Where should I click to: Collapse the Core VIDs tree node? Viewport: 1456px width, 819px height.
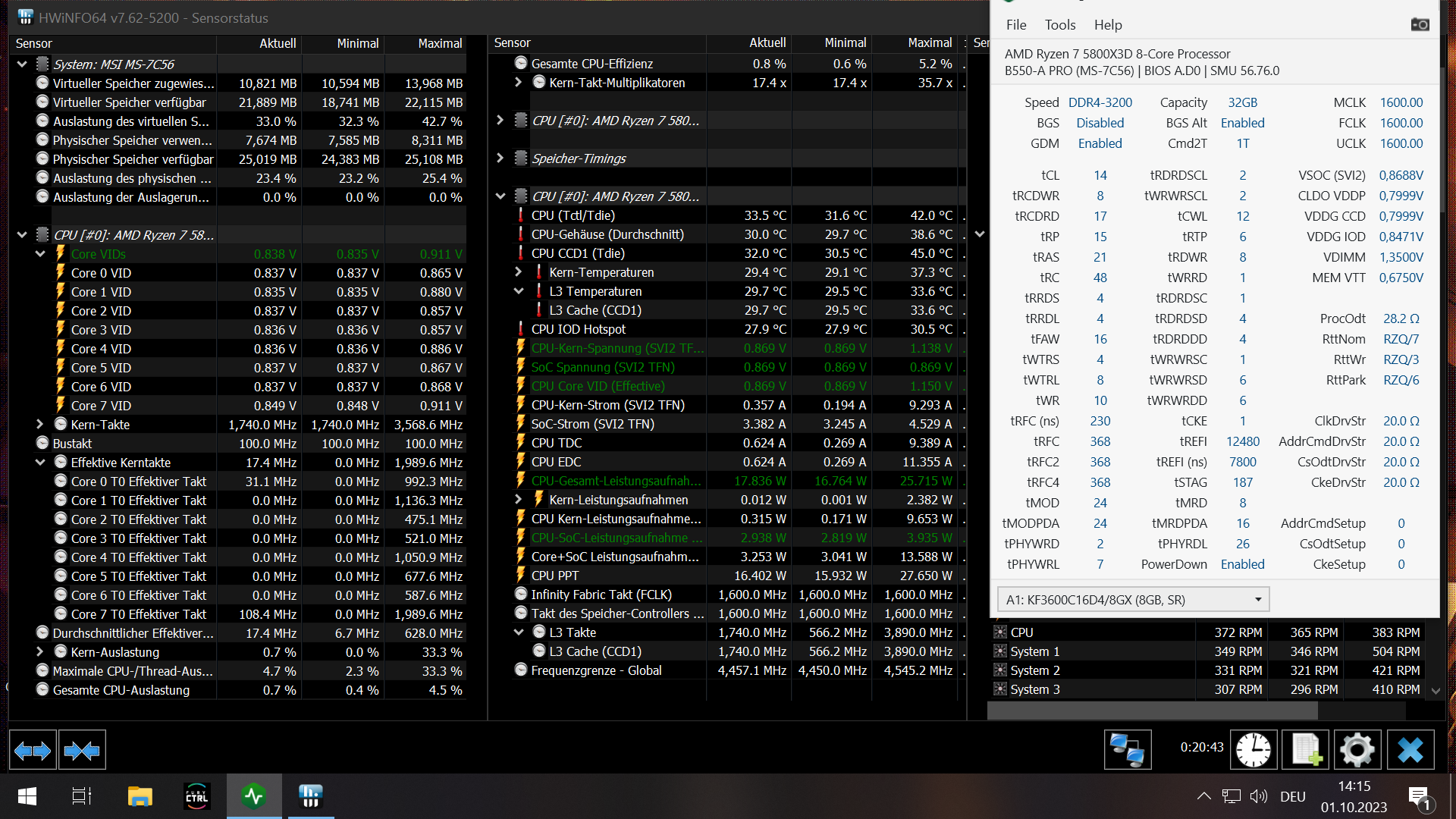coord(40,254)
